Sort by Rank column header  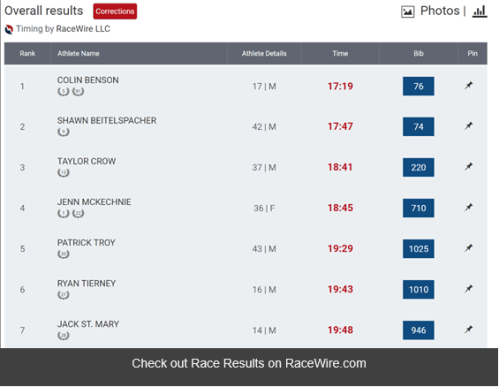(27, 53)
